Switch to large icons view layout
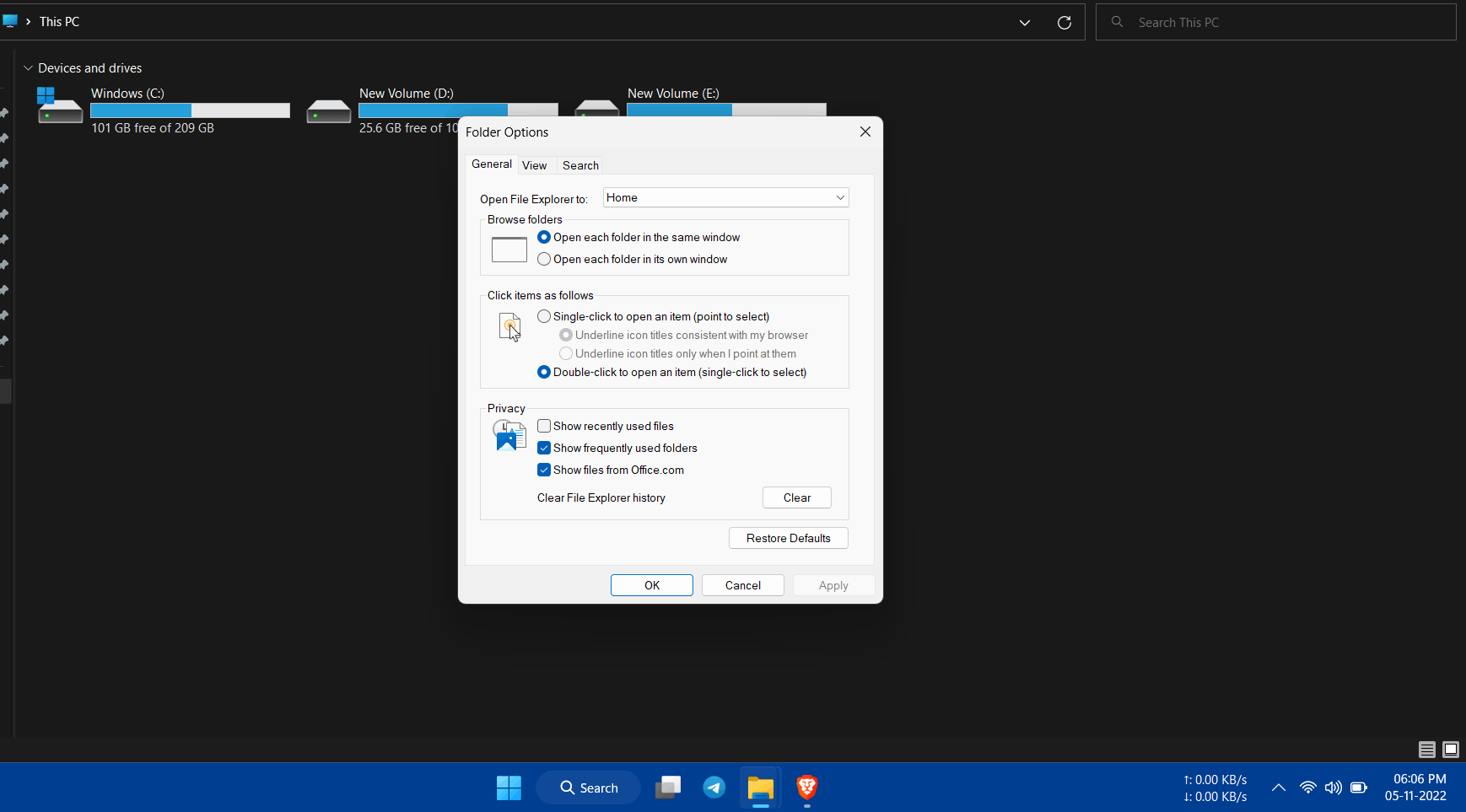The image size is (1466, 812). tap(1451, 750)
